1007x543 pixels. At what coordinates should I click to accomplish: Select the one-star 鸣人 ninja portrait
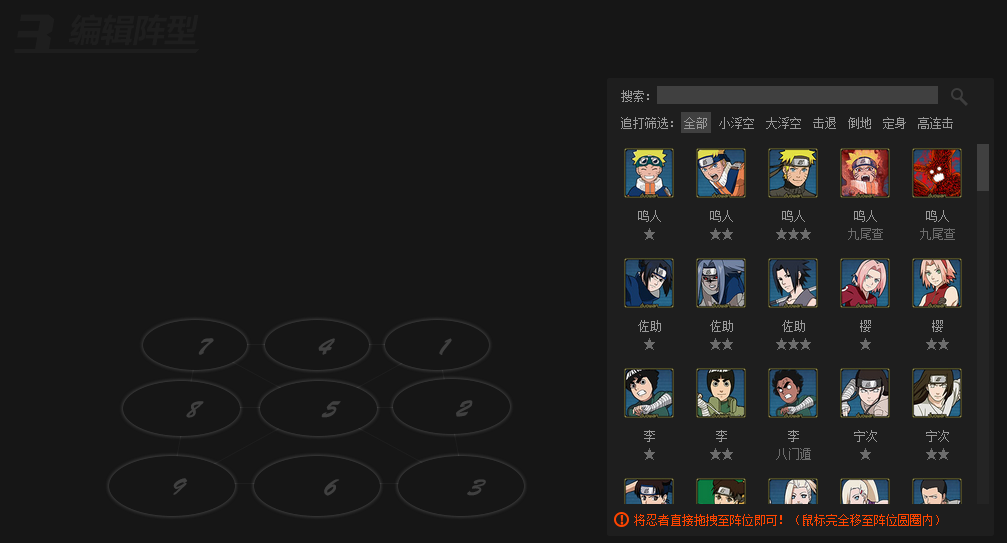coord(649,173)
